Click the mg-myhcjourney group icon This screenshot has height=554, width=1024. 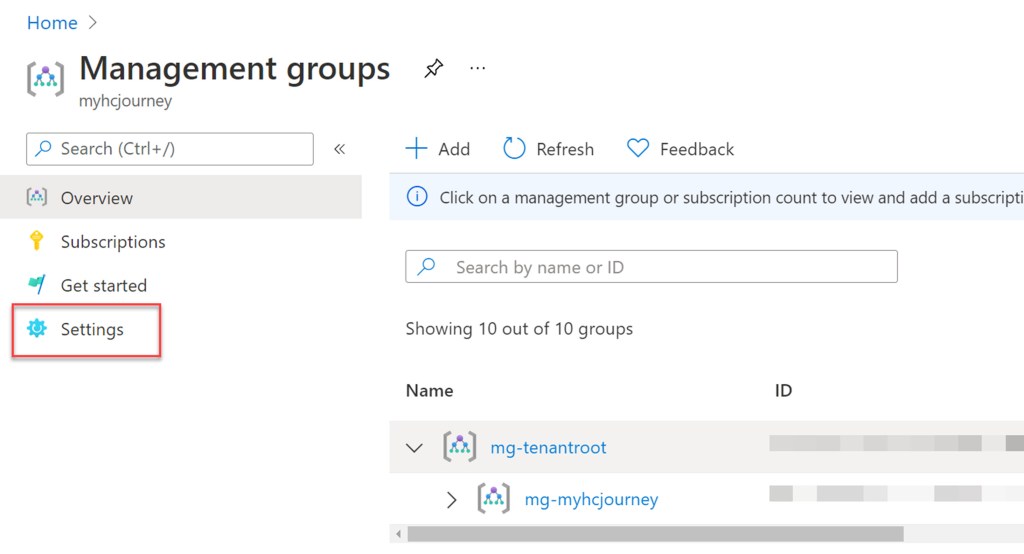[x=494, y=499]
